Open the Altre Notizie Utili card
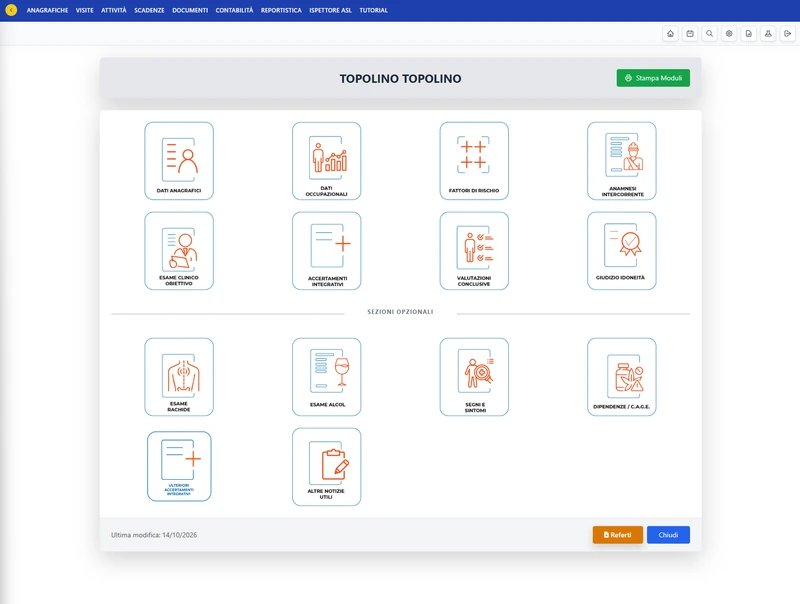The height and width of the screenshot is (604, 800). 327,467
